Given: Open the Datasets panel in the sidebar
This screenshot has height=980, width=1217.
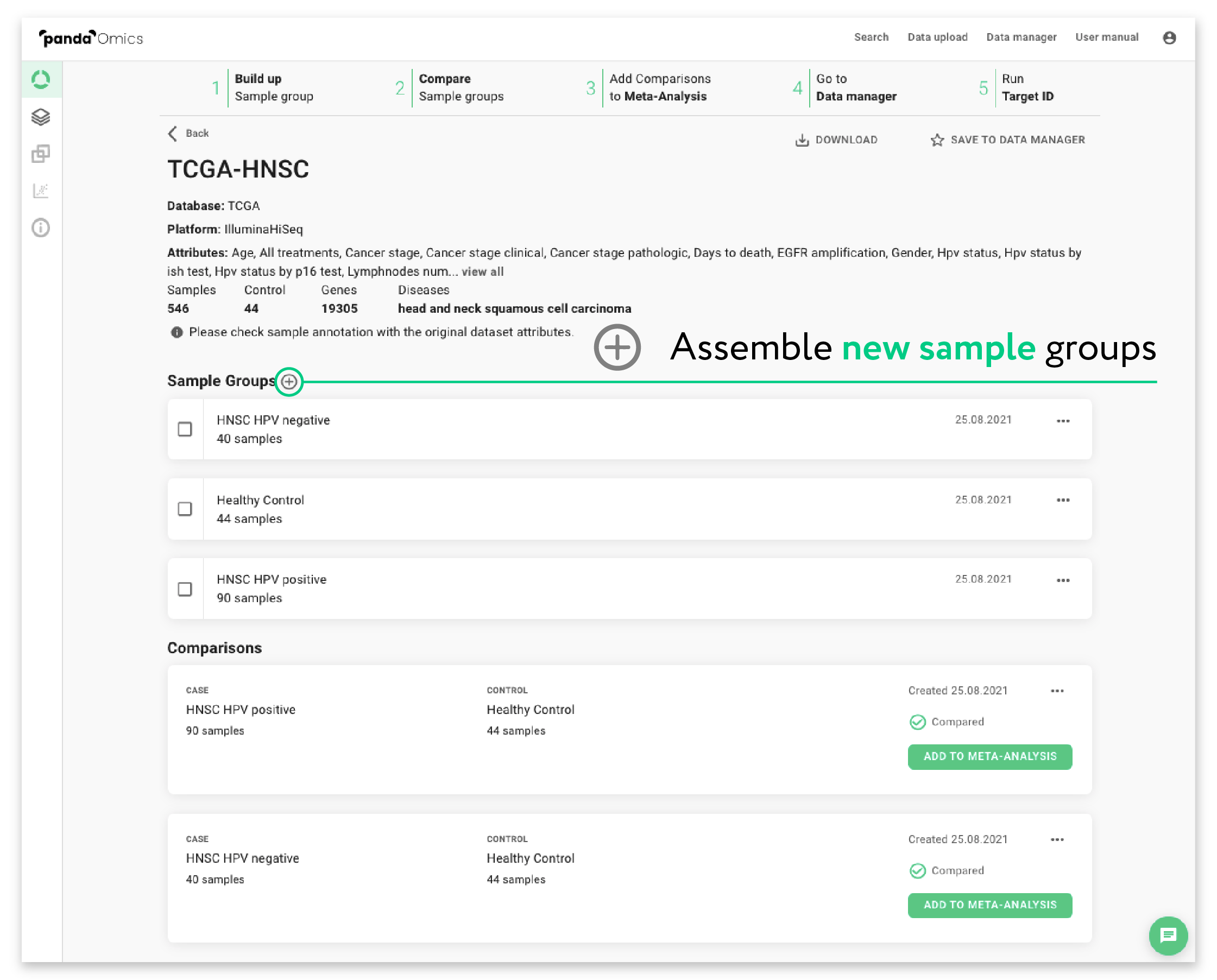Looking at the screenshot, I should (40, 79).
